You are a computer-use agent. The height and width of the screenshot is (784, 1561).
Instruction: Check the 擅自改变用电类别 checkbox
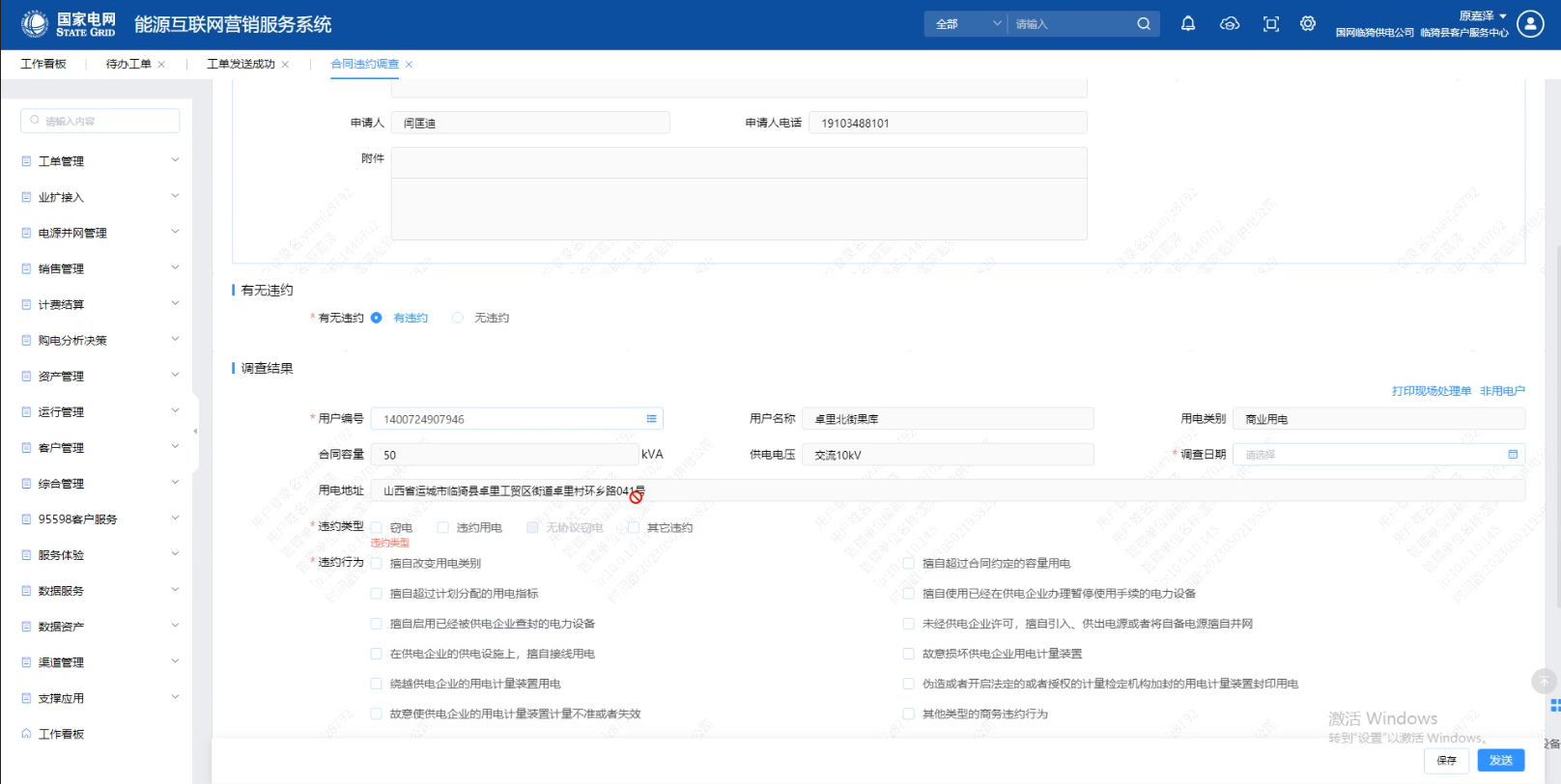click(377, 564)
